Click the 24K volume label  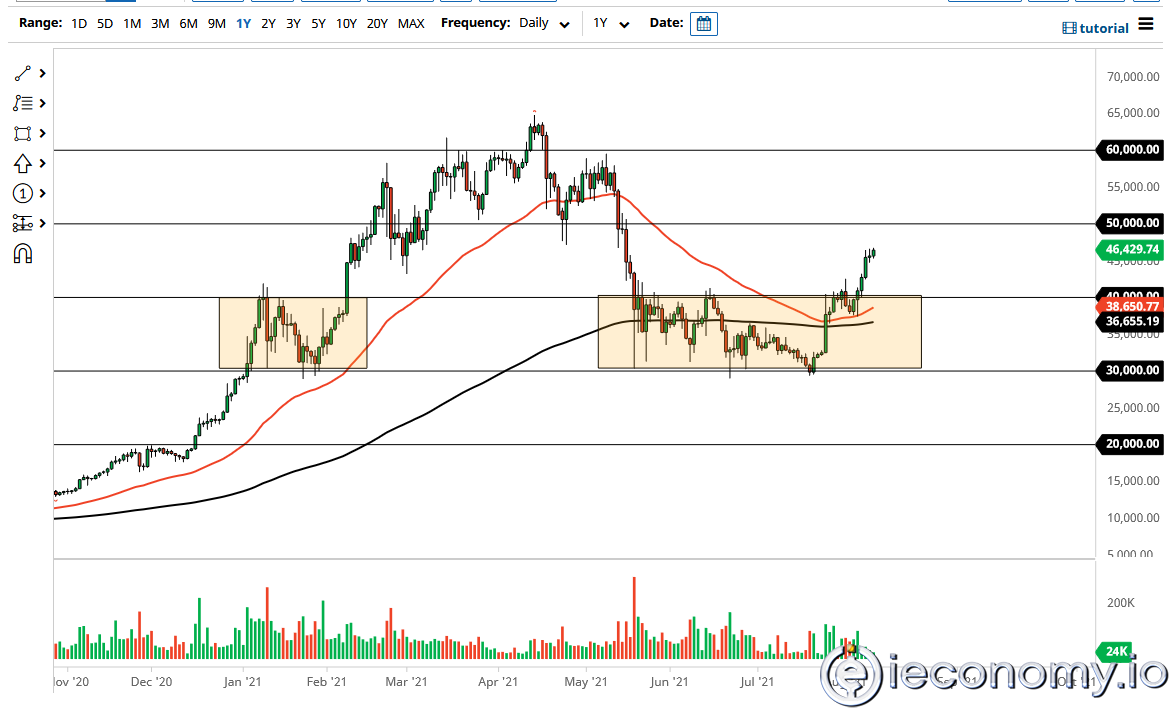[1115, 652]
